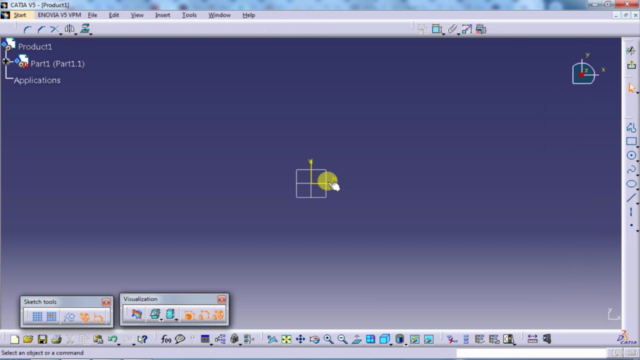The width and height of the screenshot is (640, 360).
Task: Toggle Geometrical Constraints in Sketch tools
Action: (x=84, y=317)
